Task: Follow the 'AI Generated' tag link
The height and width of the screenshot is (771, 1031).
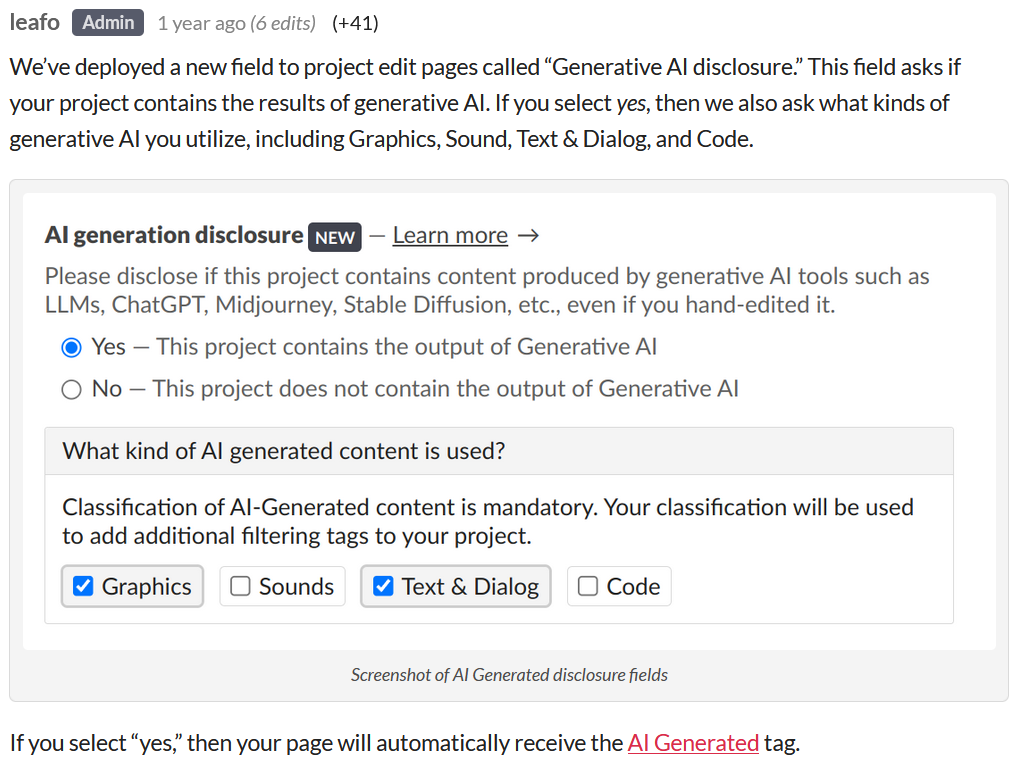Action: [693, 743]
